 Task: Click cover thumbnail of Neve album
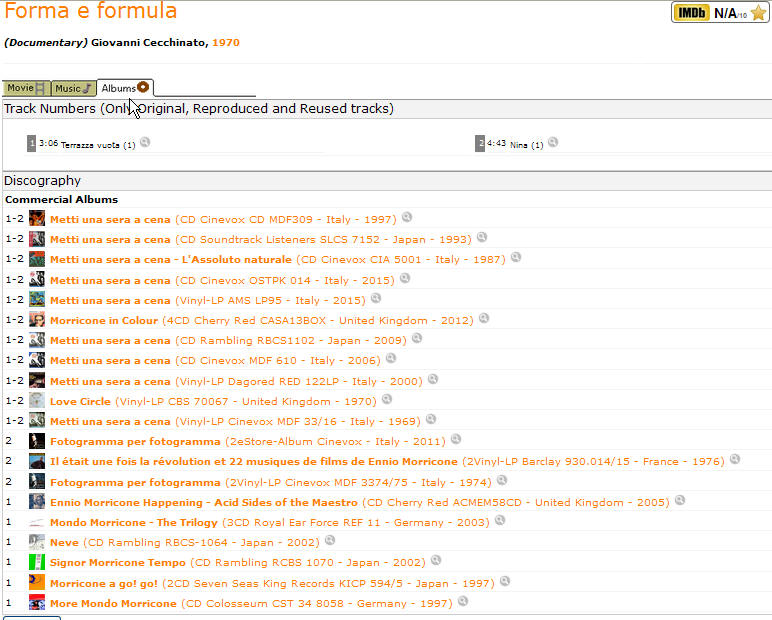tap(37, 542)
